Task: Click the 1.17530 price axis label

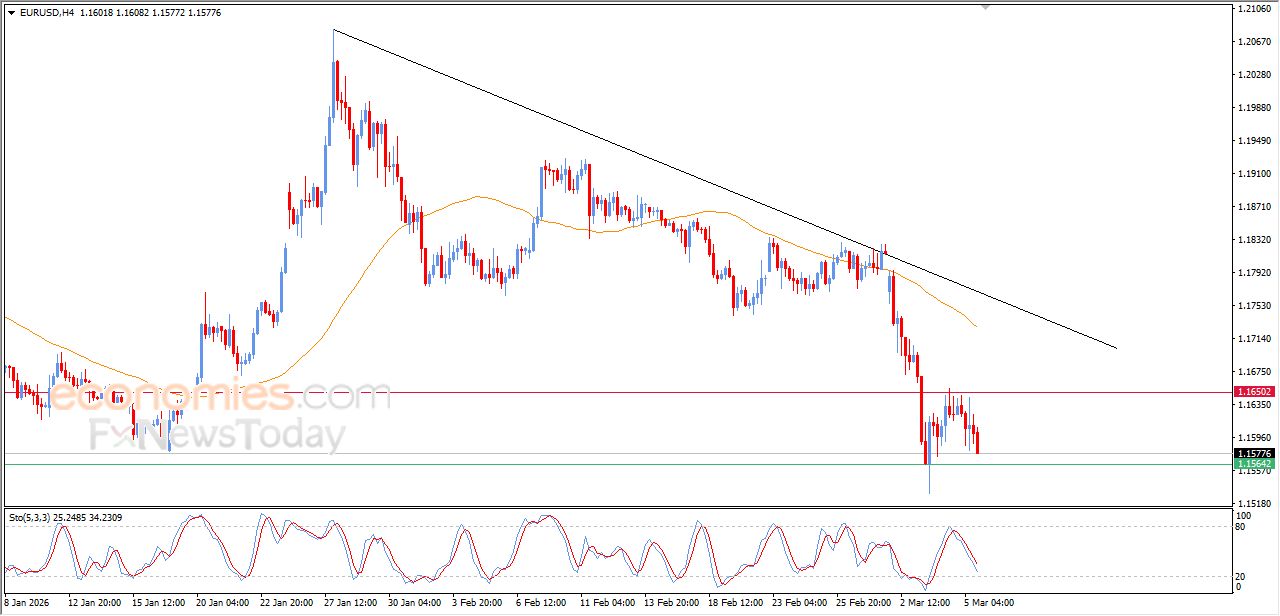Action: pos(1254,306)
